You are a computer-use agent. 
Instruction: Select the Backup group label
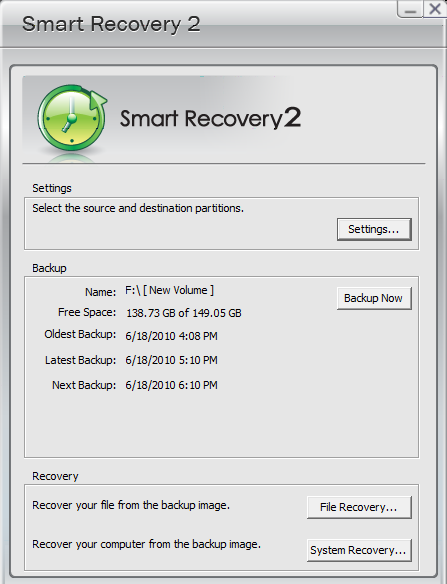[x=49, y=268]
